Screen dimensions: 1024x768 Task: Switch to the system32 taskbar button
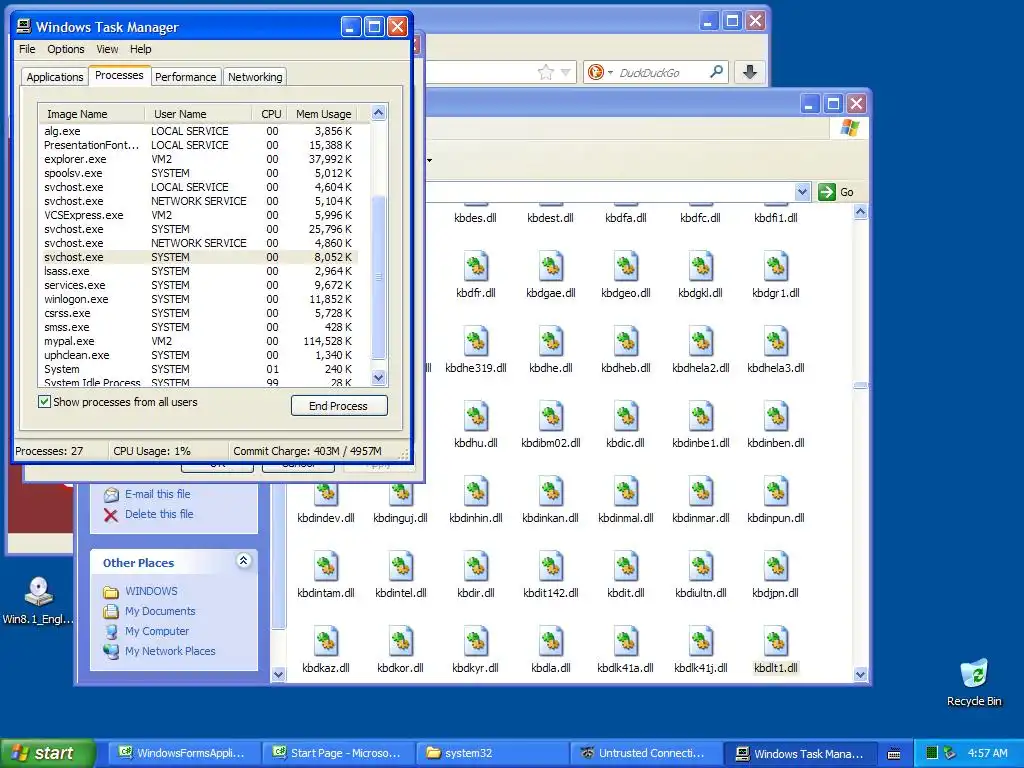point(494,754)
